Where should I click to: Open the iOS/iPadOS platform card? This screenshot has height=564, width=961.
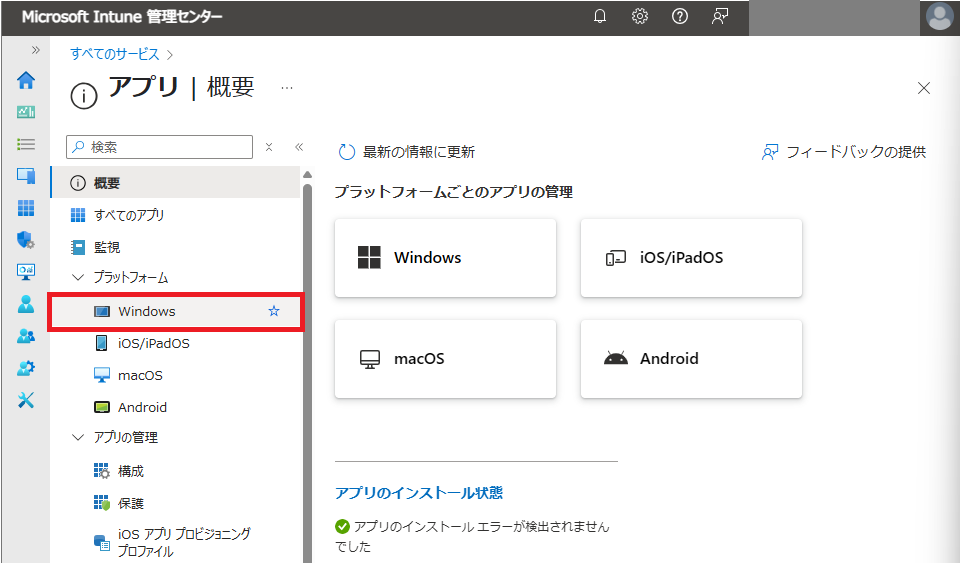pyautogui.click(x=691, y=258)
